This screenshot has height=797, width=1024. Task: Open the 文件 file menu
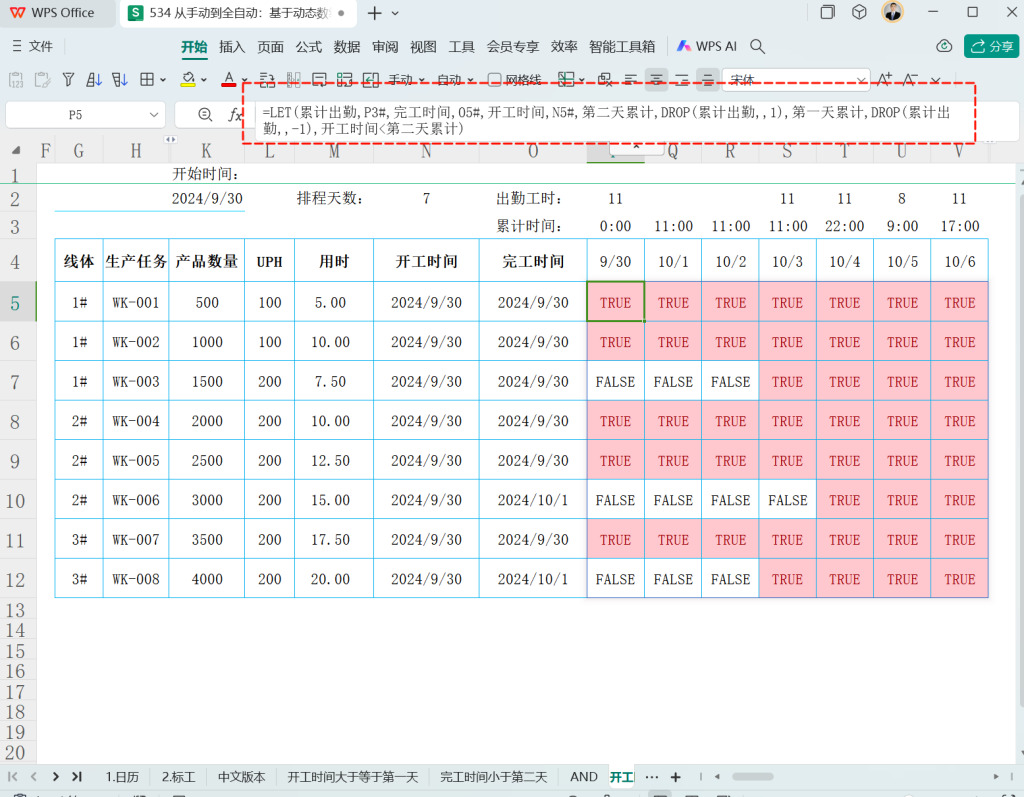33,46
